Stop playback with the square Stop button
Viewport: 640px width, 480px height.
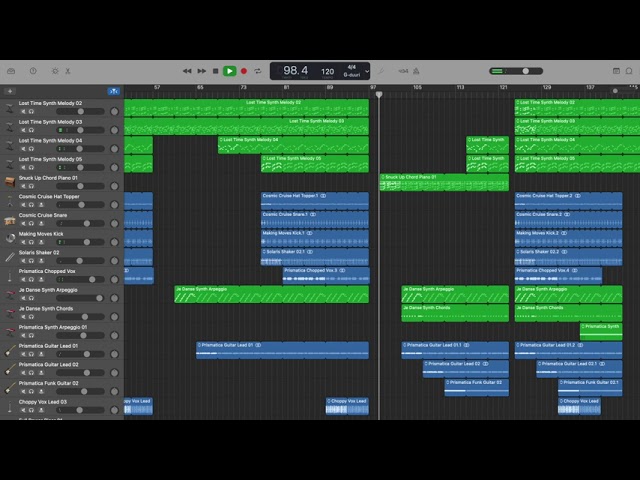click(x=216, y=71)
